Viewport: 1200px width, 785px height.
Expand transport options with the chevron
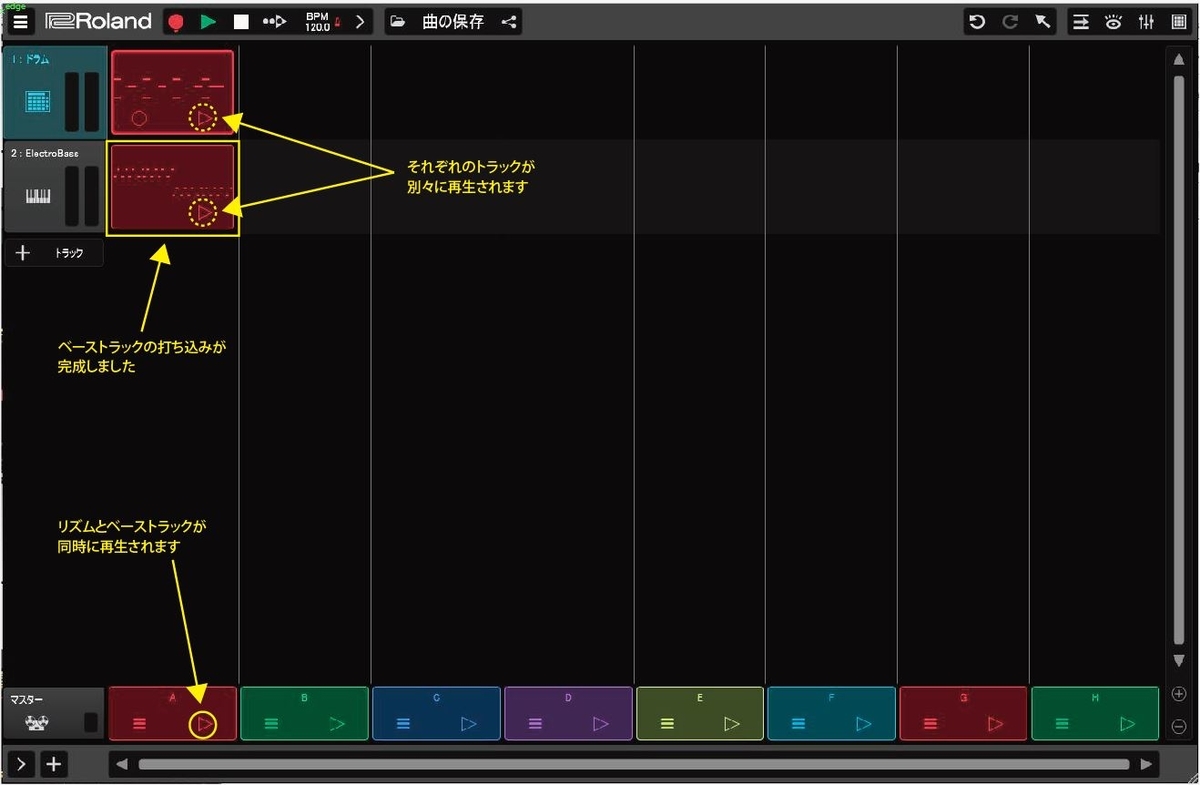pos(360,22)
